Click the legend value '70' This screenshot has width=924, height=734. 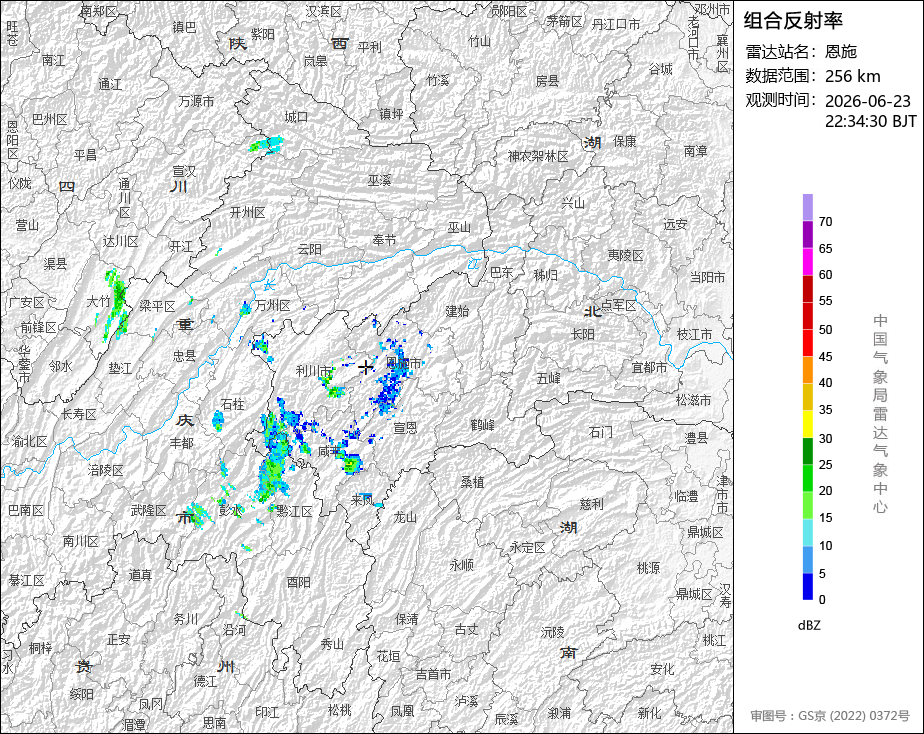pyautogui.click(x=825, y=222)
